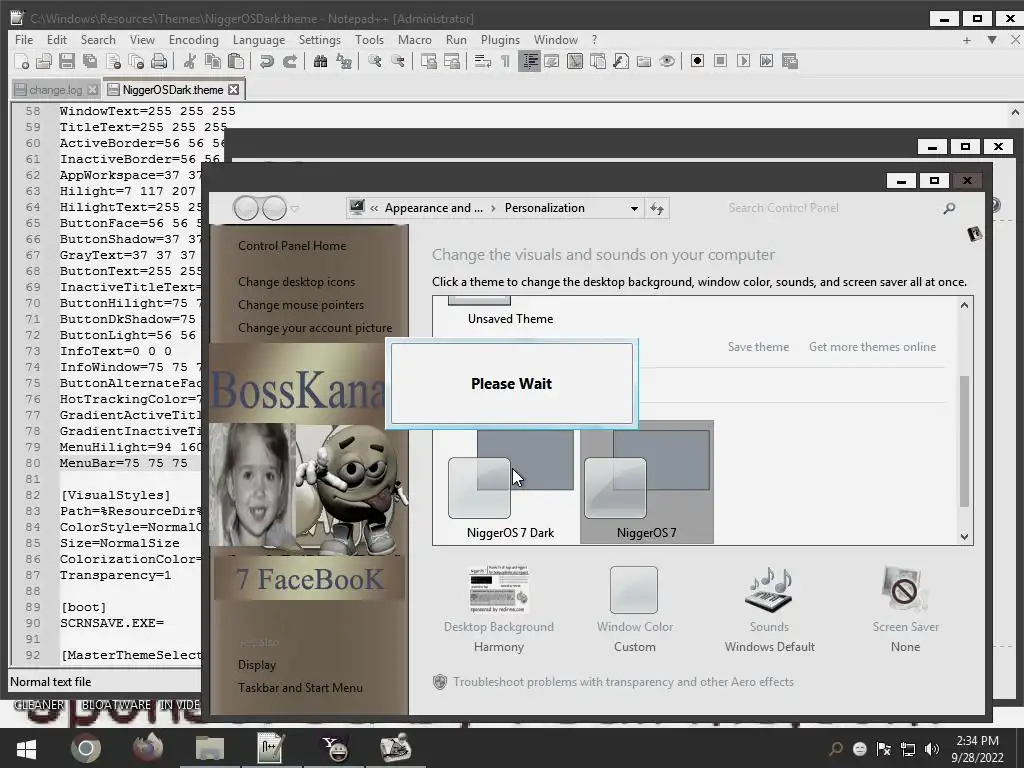Screen dimensions: 1024x768
Task: Click the Windows Start button
Action: click(26, 748)
